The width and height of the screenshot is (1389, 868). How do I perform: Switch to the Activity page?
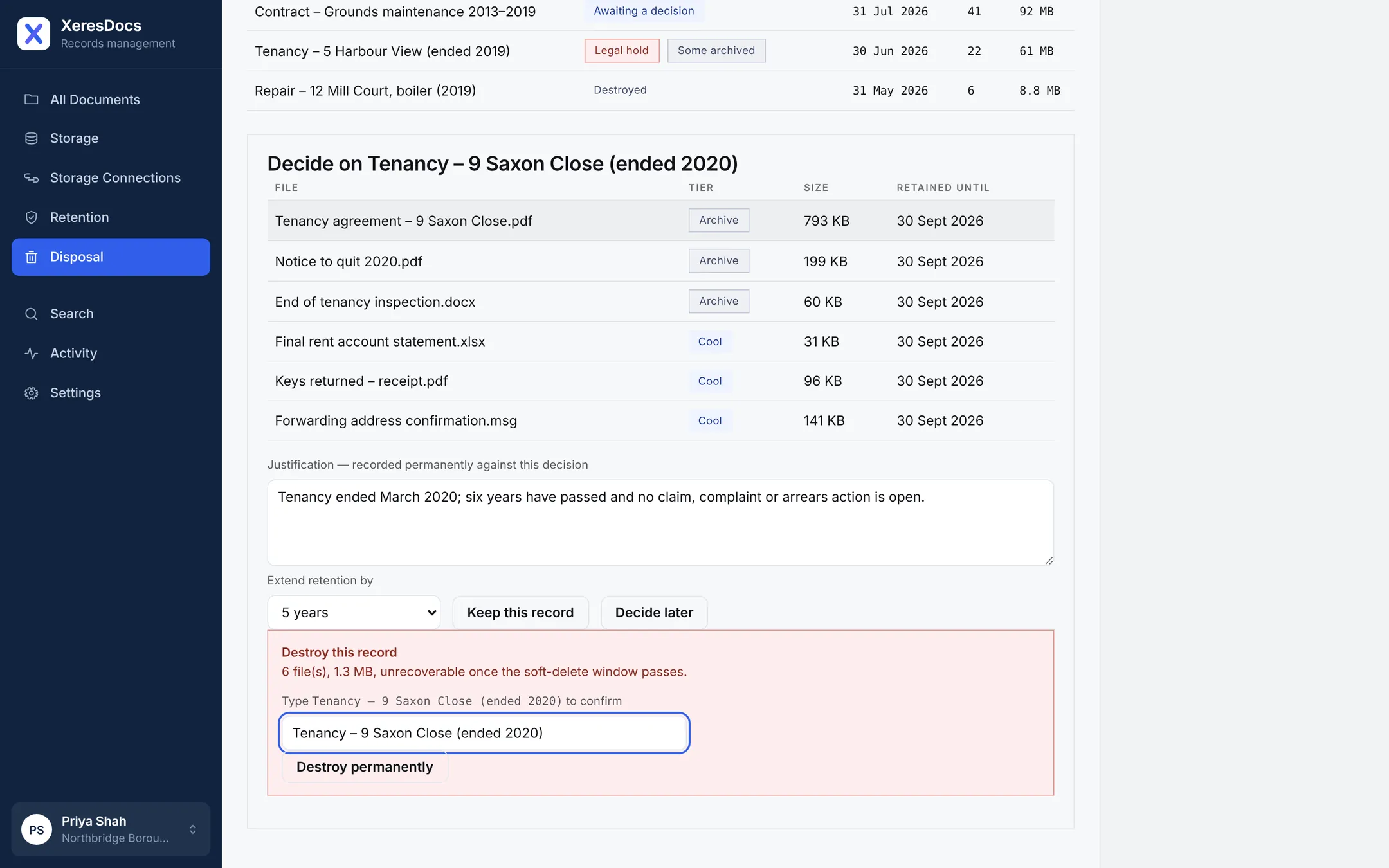[111, 354]
